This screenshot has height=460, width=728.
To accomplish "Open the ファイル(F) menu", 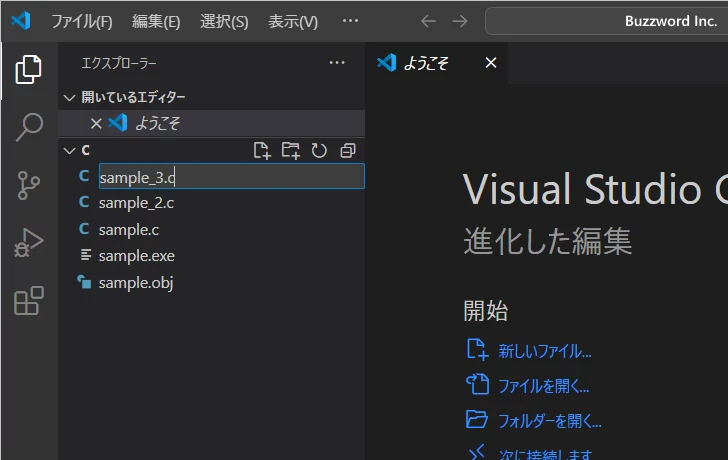I will (82, 21).
